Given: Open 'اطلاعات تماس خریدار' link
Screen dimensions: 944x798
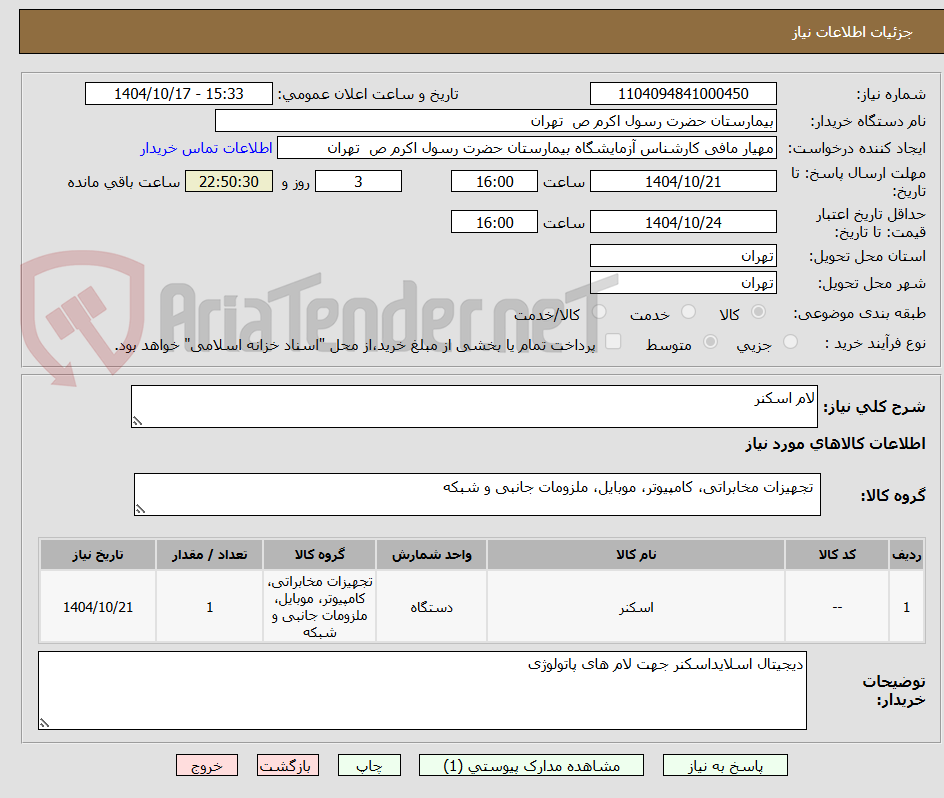Looking at the screenshot, I should coord(206,148).
